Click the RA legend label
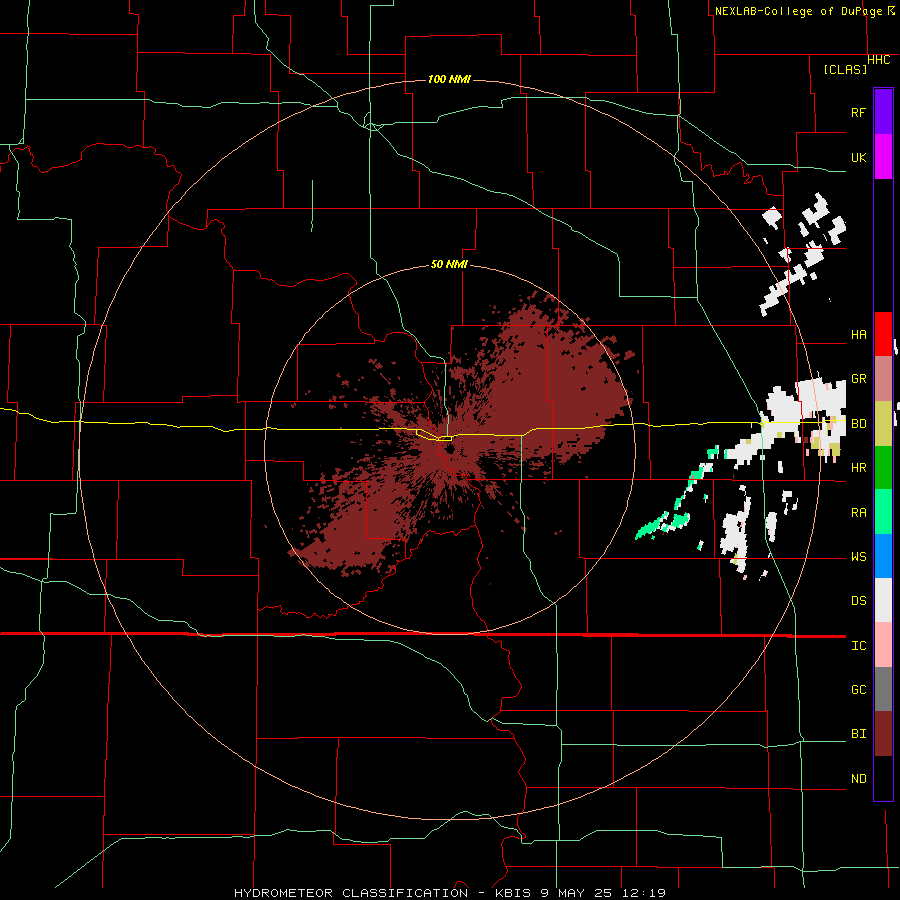Screen dimensions: 900x900 coord(858,513)
